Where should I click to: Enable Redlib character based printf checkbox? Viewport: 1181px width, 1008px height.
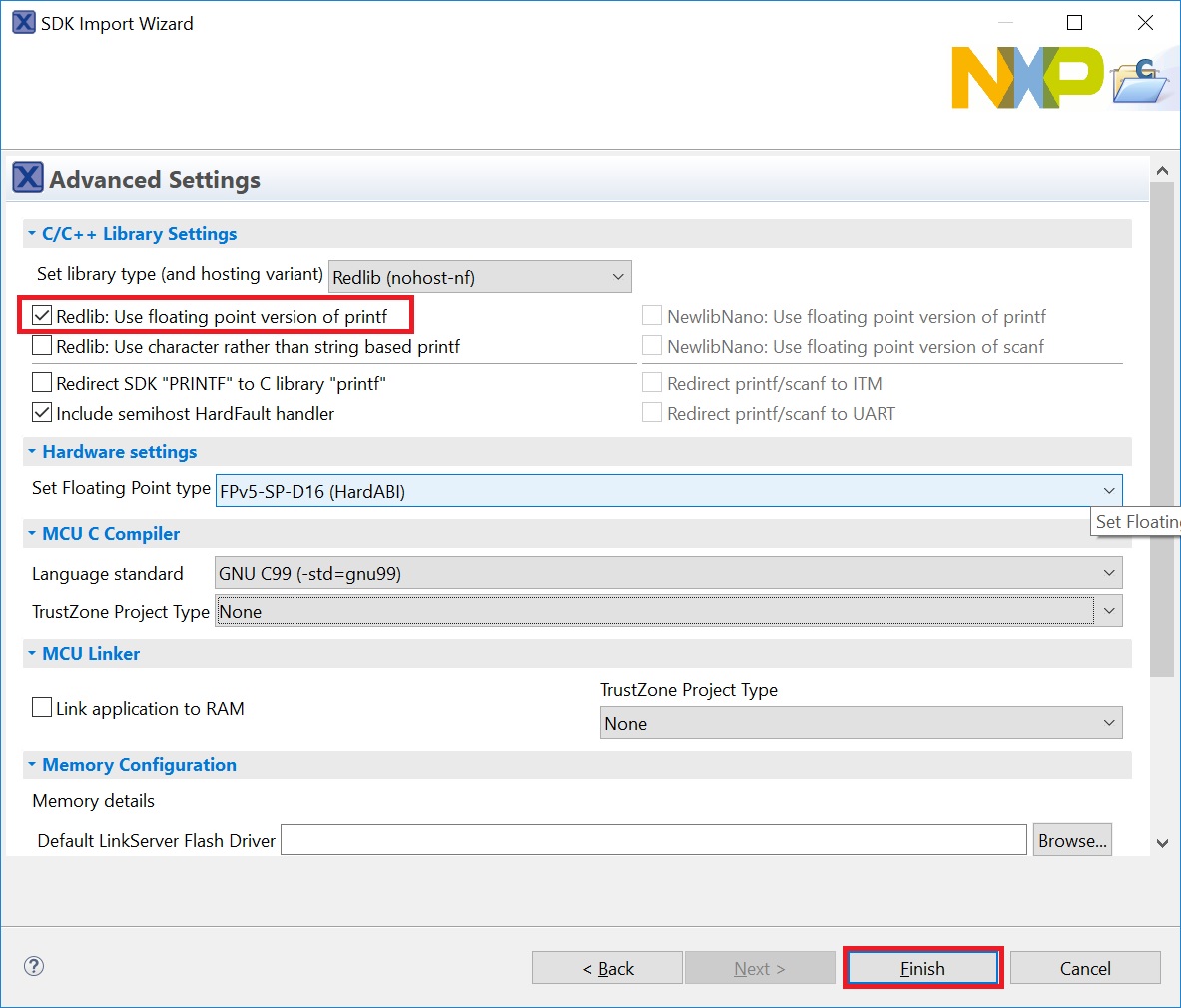point(42,346)
